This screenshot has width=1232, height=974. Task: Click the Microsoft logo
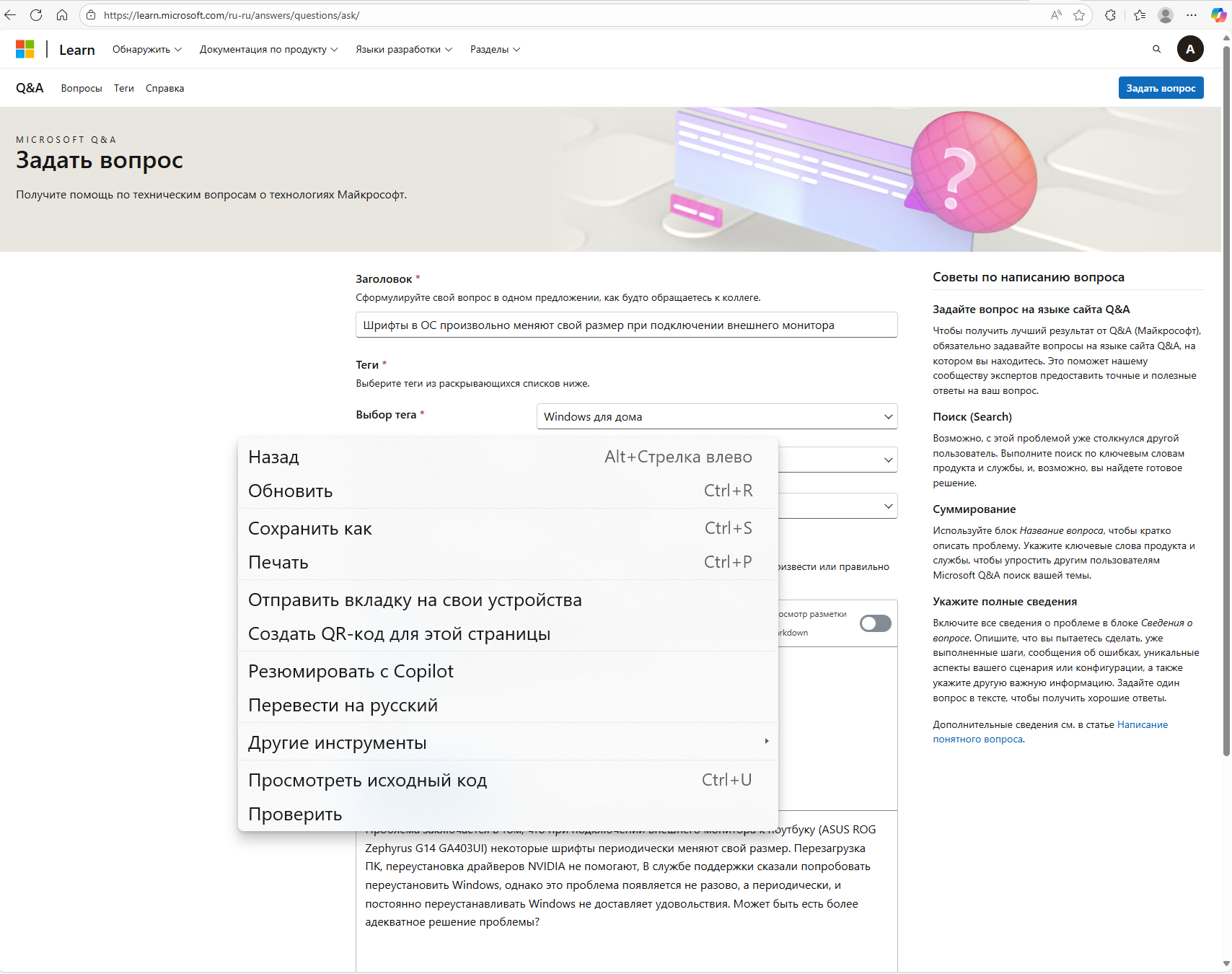pyautogui.click(x=25, y=49)
